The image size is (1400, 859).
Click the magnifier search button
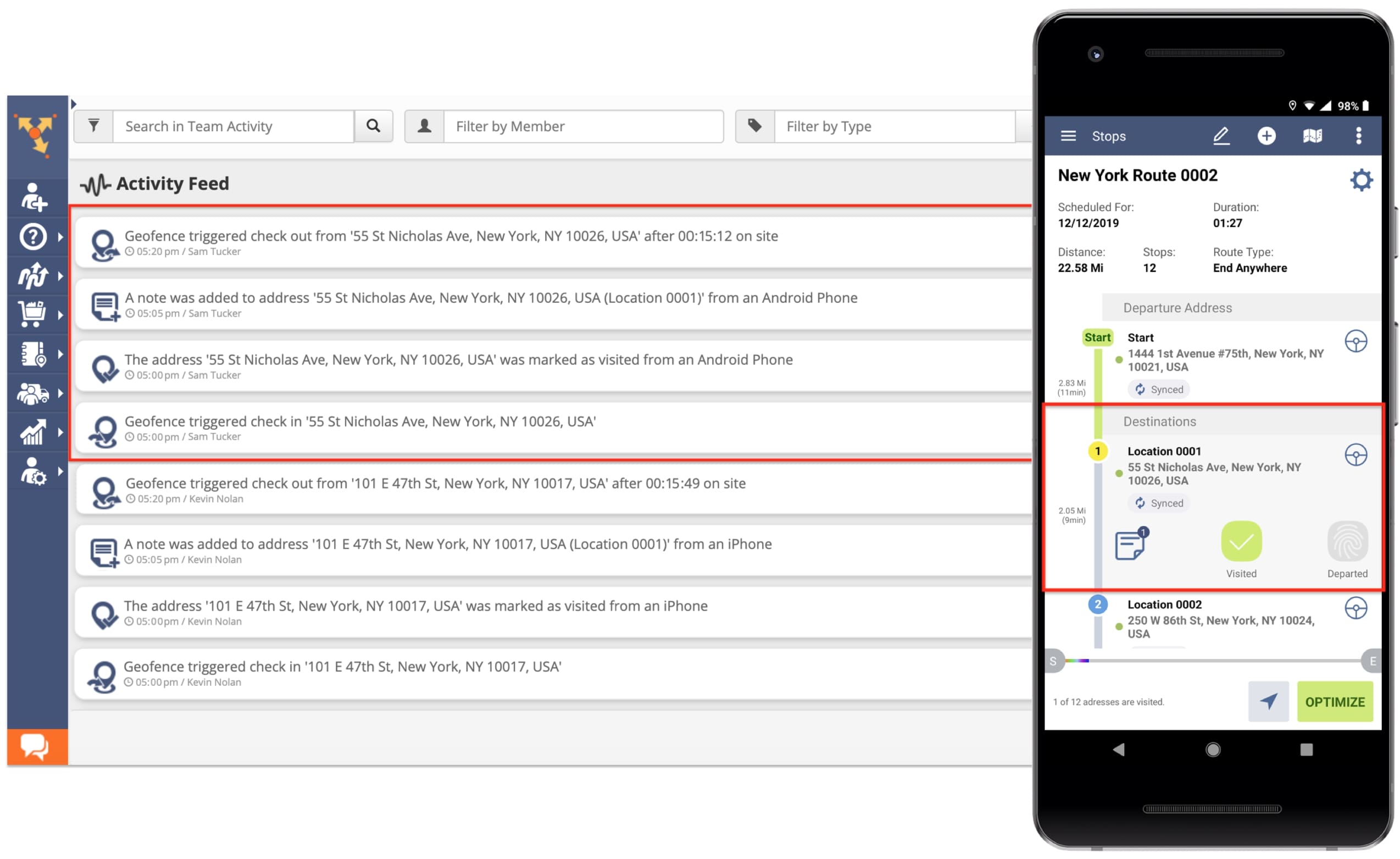[373, 126]
